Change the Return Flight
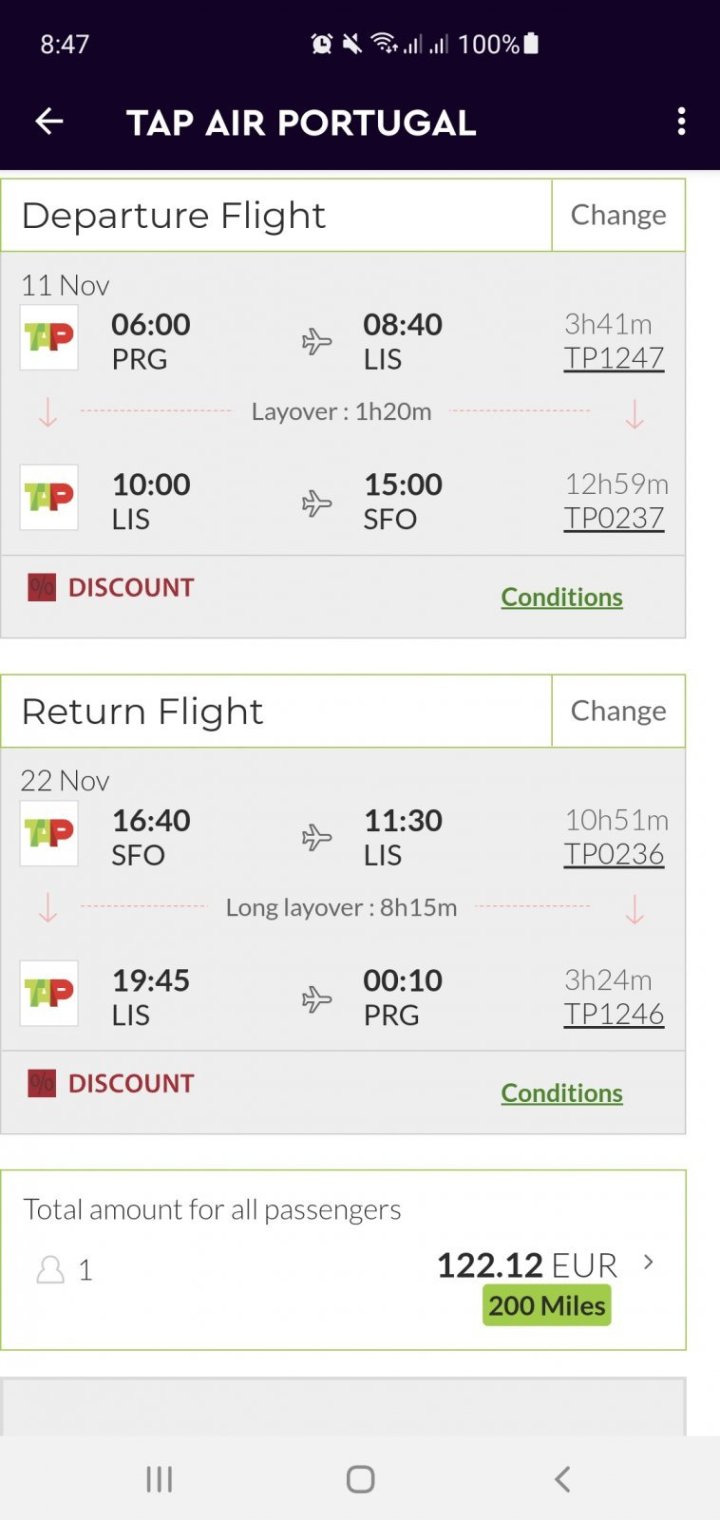The height and width of the screenshot is (1520, 720). point(618,711)
